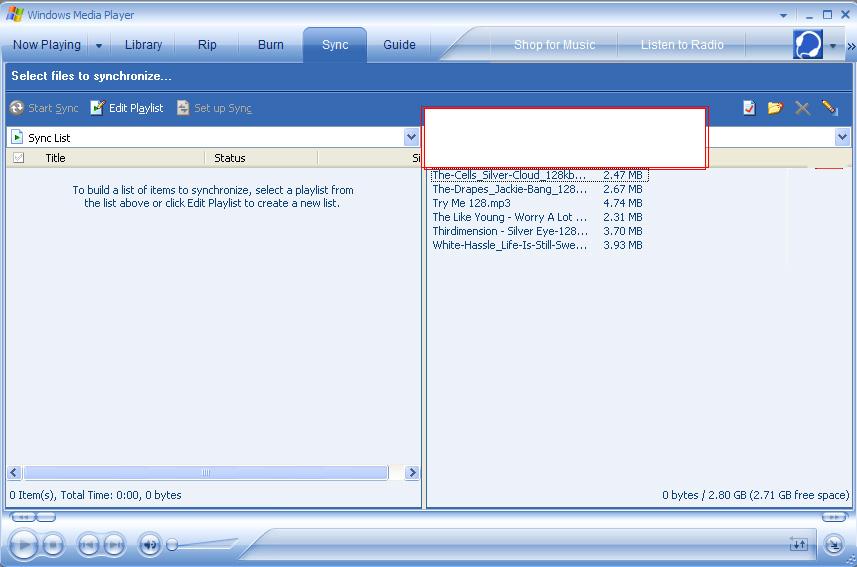Click the right arrow of the horizontal scrollbar
The width and height of the screenshot is (857, 567).
[x=412, y=472]
